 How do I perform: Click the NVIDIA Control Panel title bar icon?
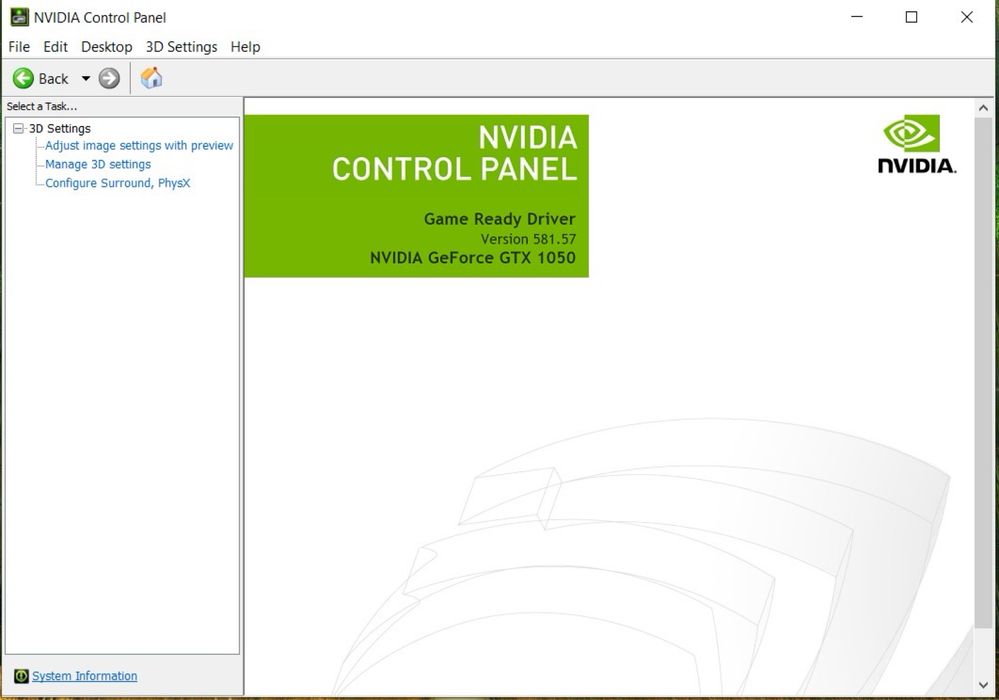[19, 17]
